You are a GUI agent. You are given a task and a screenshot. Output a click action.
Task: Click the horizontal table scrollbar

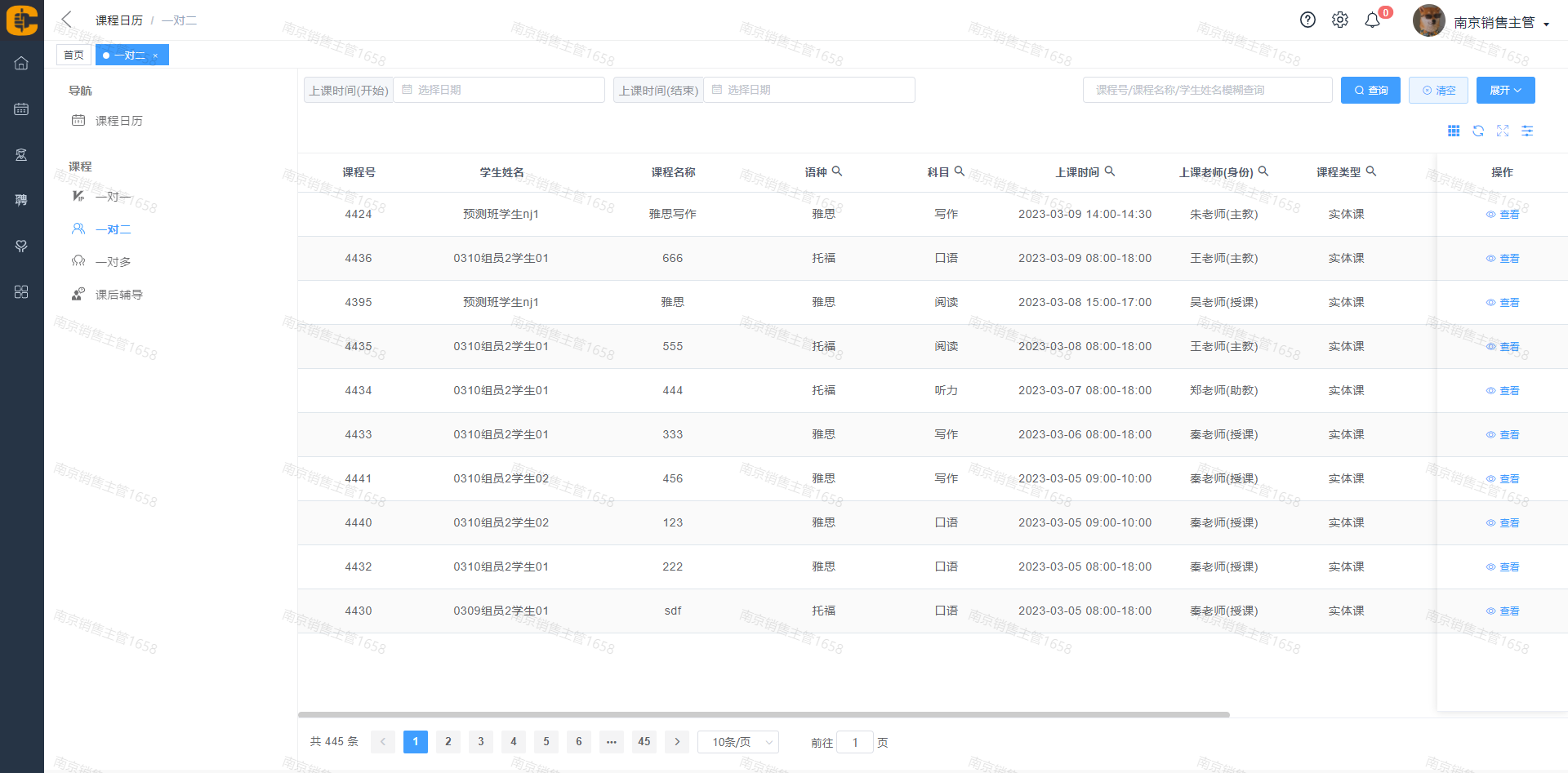pyautogui.click(x=764, y=714)
